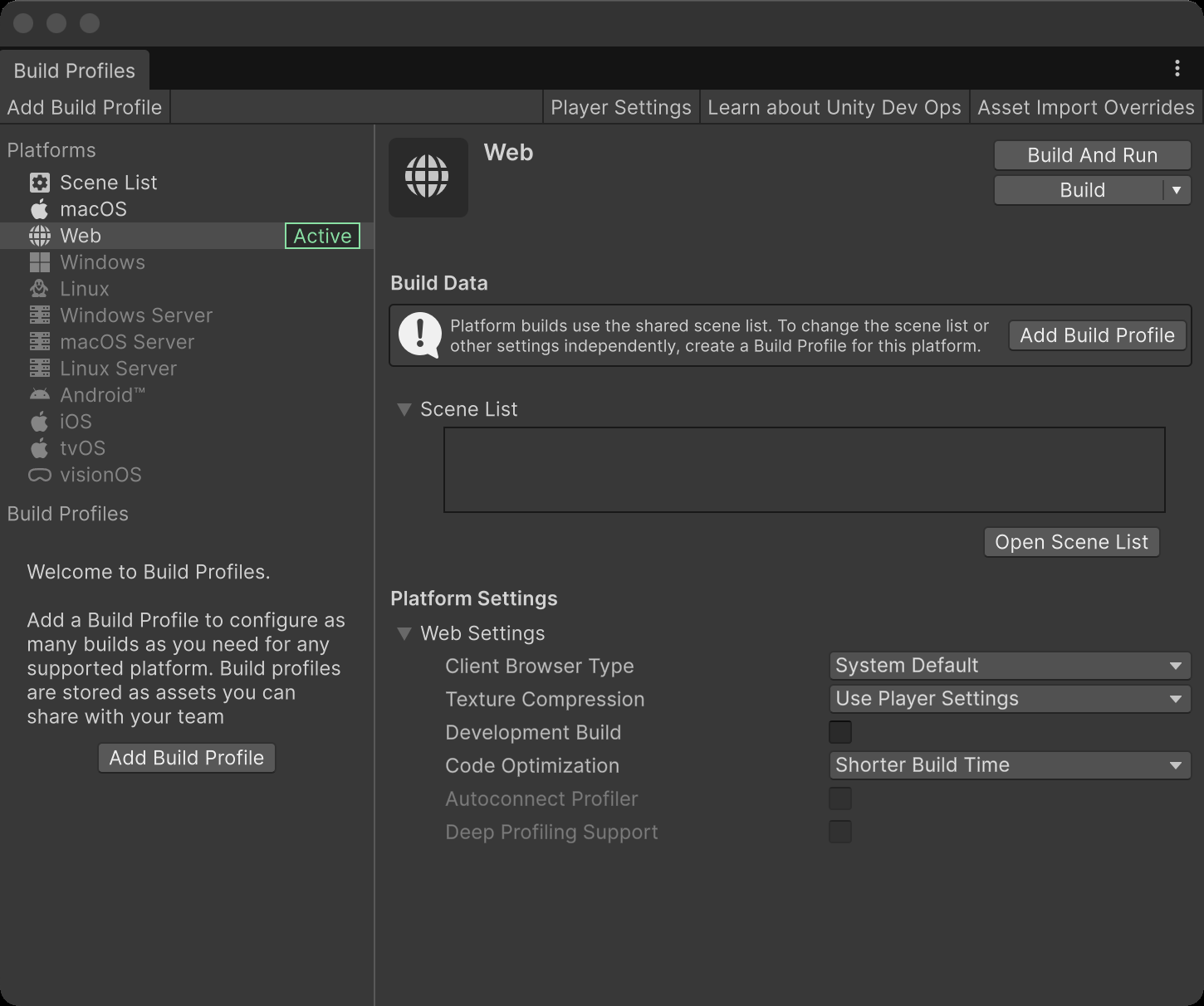Click the Android robot icon
Viewport: 1204px width, 1006px height.
click(x=39, y=395)
